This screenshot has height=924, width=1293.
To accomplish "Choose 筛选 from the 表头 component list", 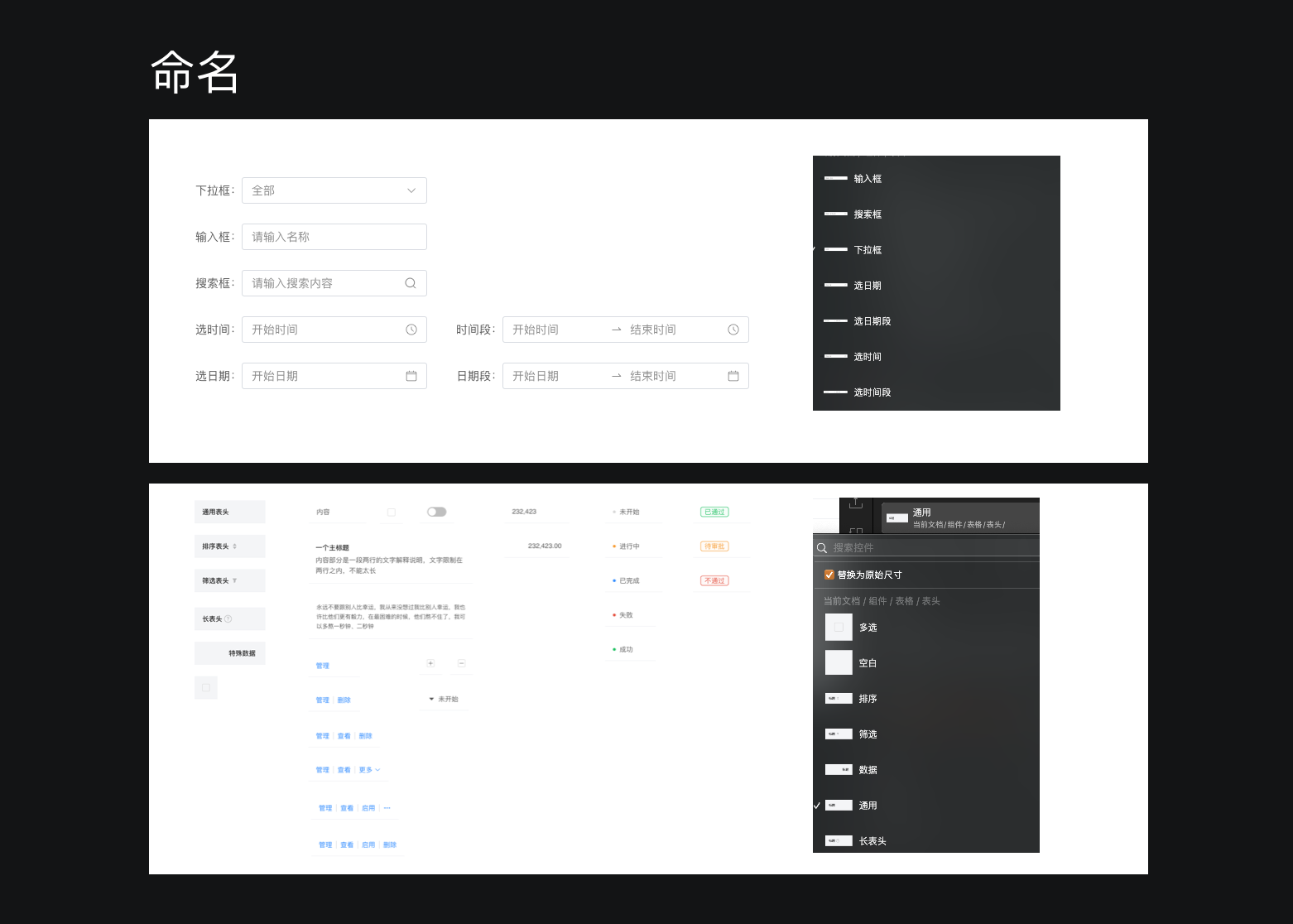I will (867, 734).
